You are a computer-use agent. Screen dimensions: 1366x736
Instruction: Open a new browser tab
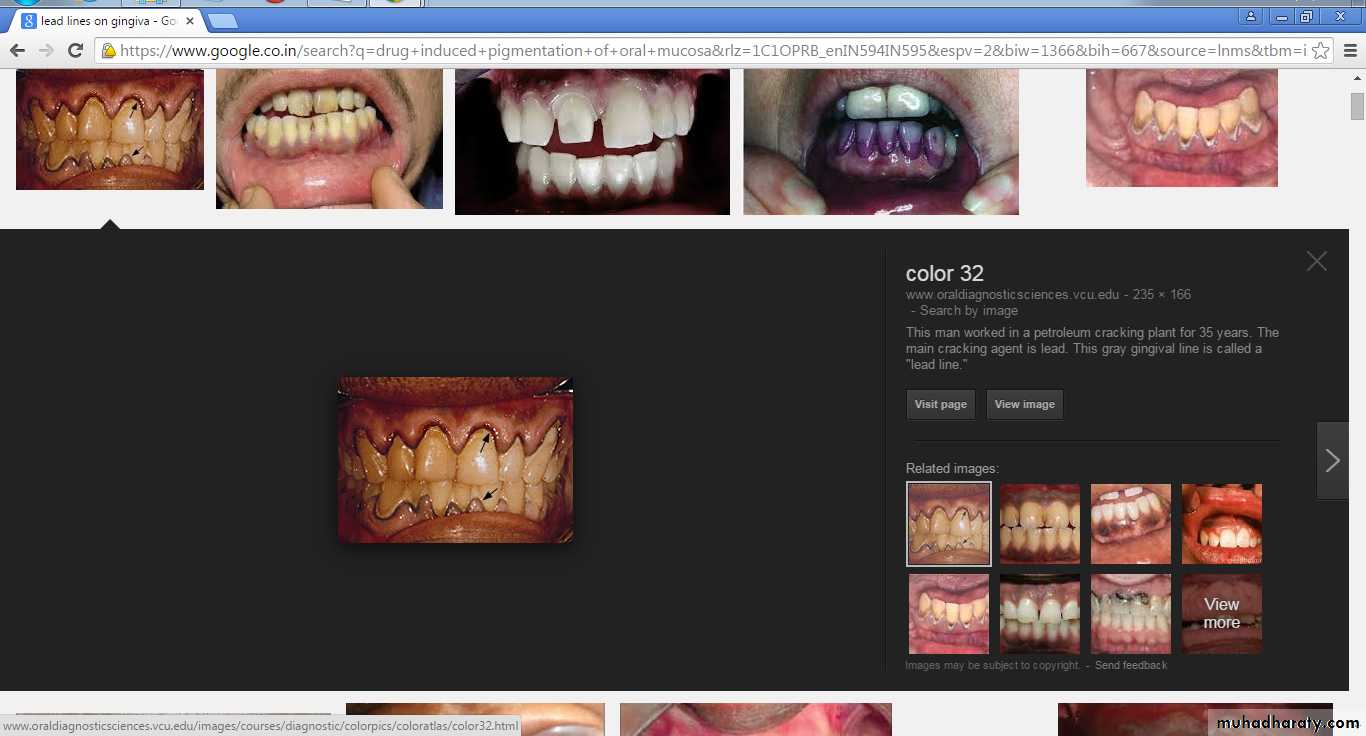pos(222,21)
